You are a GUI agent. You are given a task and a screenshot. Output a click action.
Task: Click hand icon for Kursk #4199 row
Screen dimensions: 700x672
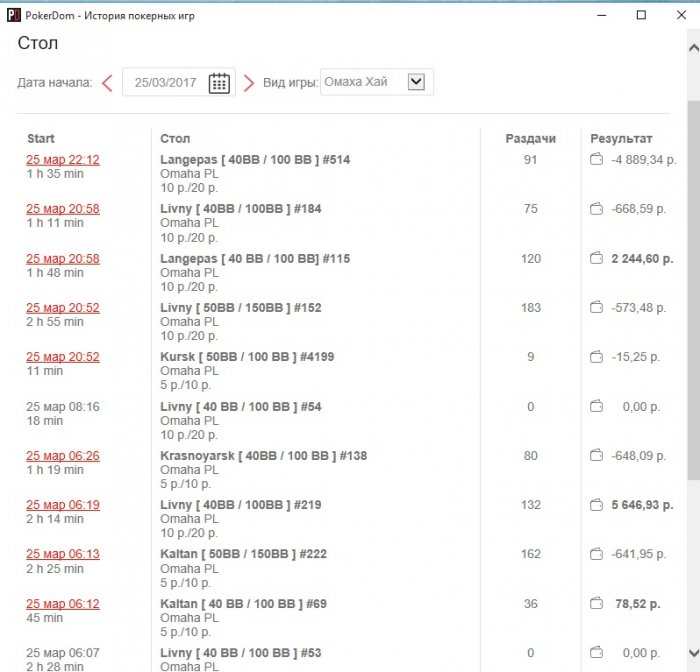[x=597, y=357]
